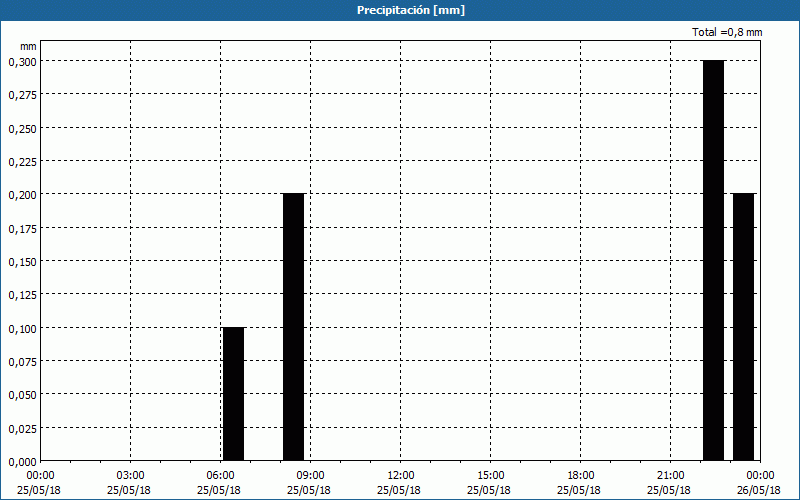Click the 09:00 time axis label

309,476
